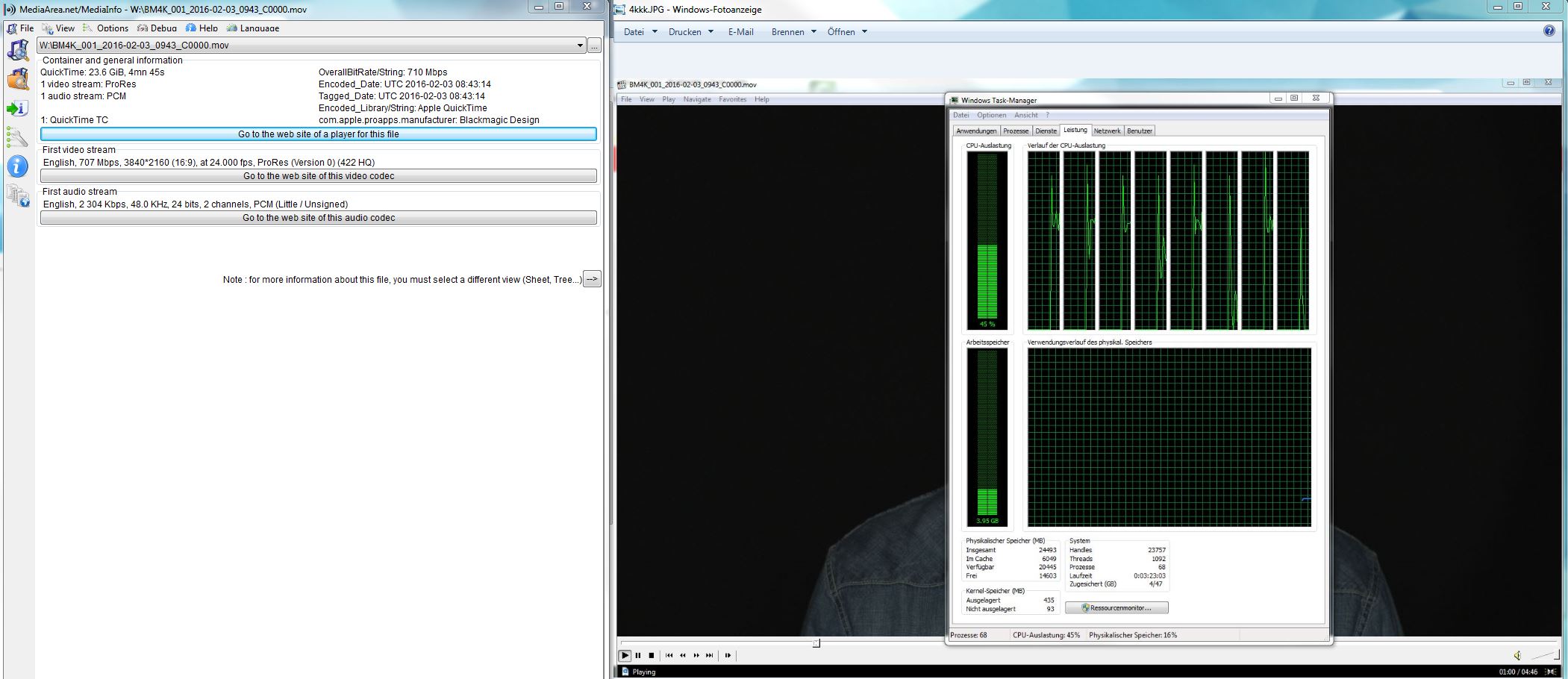Viewport: 1568px width, 679px height.
Task: Open the Datei menu in Task-Manager
Action: [x=961, y=116]
